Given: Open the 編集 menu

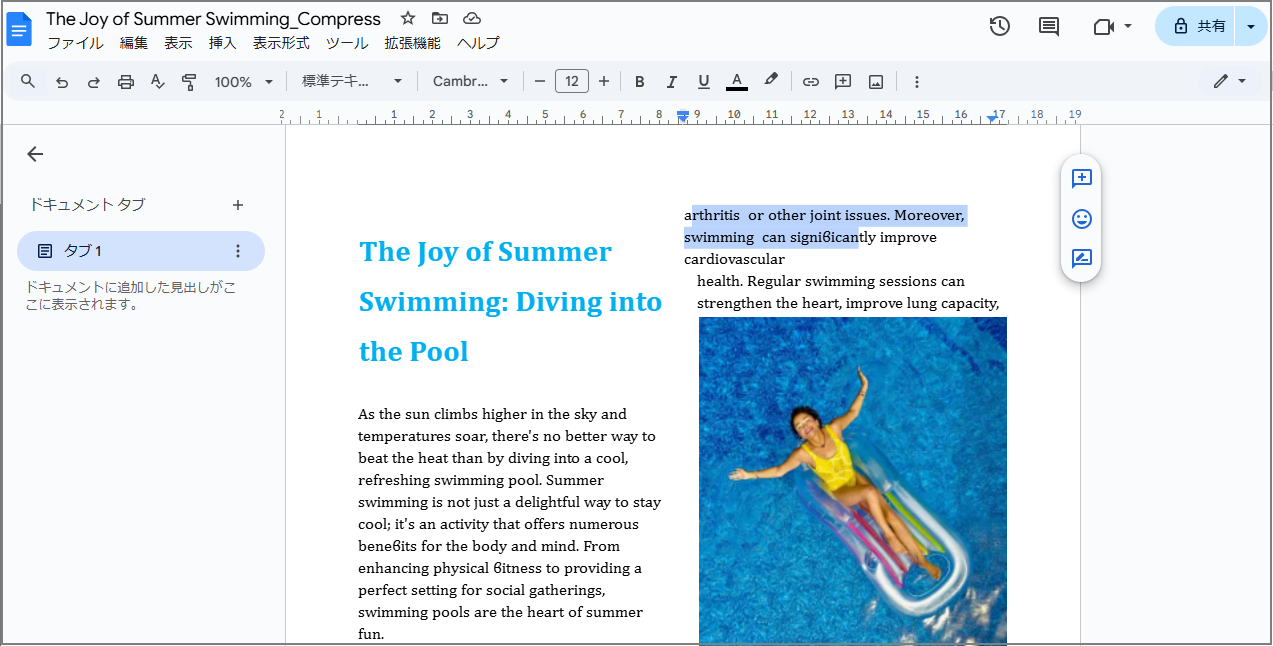Looking at the screenshot, I should (x=134, y=43).
